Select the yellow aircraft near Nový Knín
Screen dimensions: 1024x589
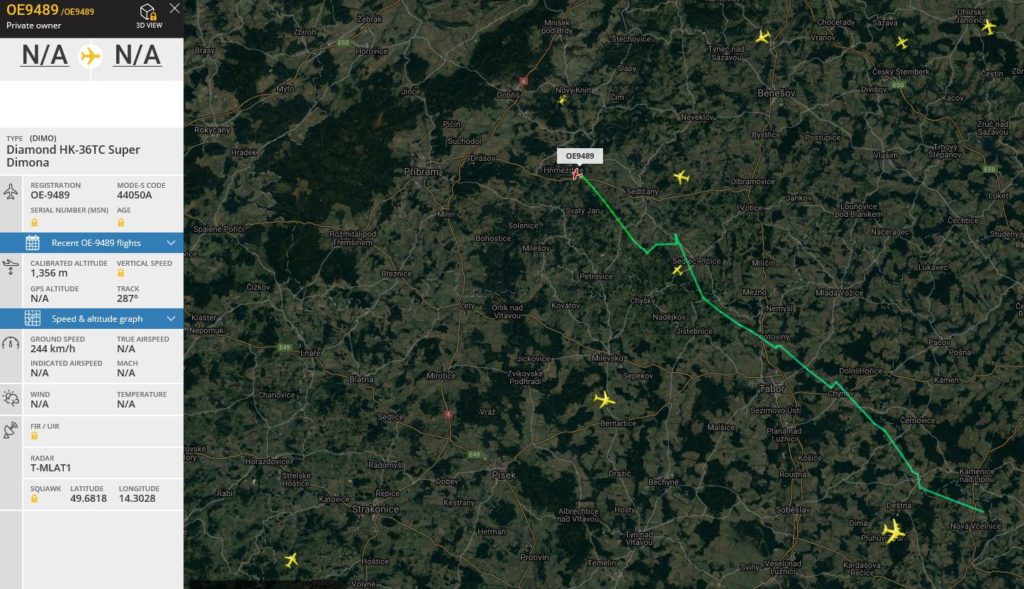coord(562,100)
